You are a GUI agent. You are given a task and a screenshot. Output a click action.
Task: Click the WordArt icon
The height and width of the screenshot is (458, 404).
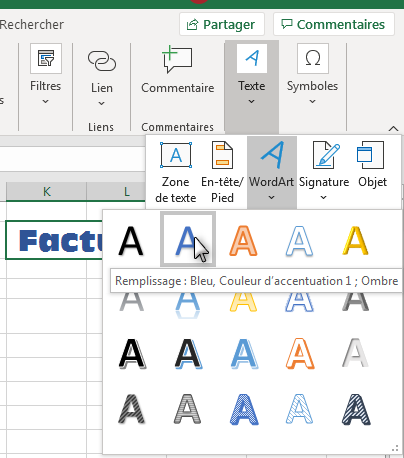[272, 155]
